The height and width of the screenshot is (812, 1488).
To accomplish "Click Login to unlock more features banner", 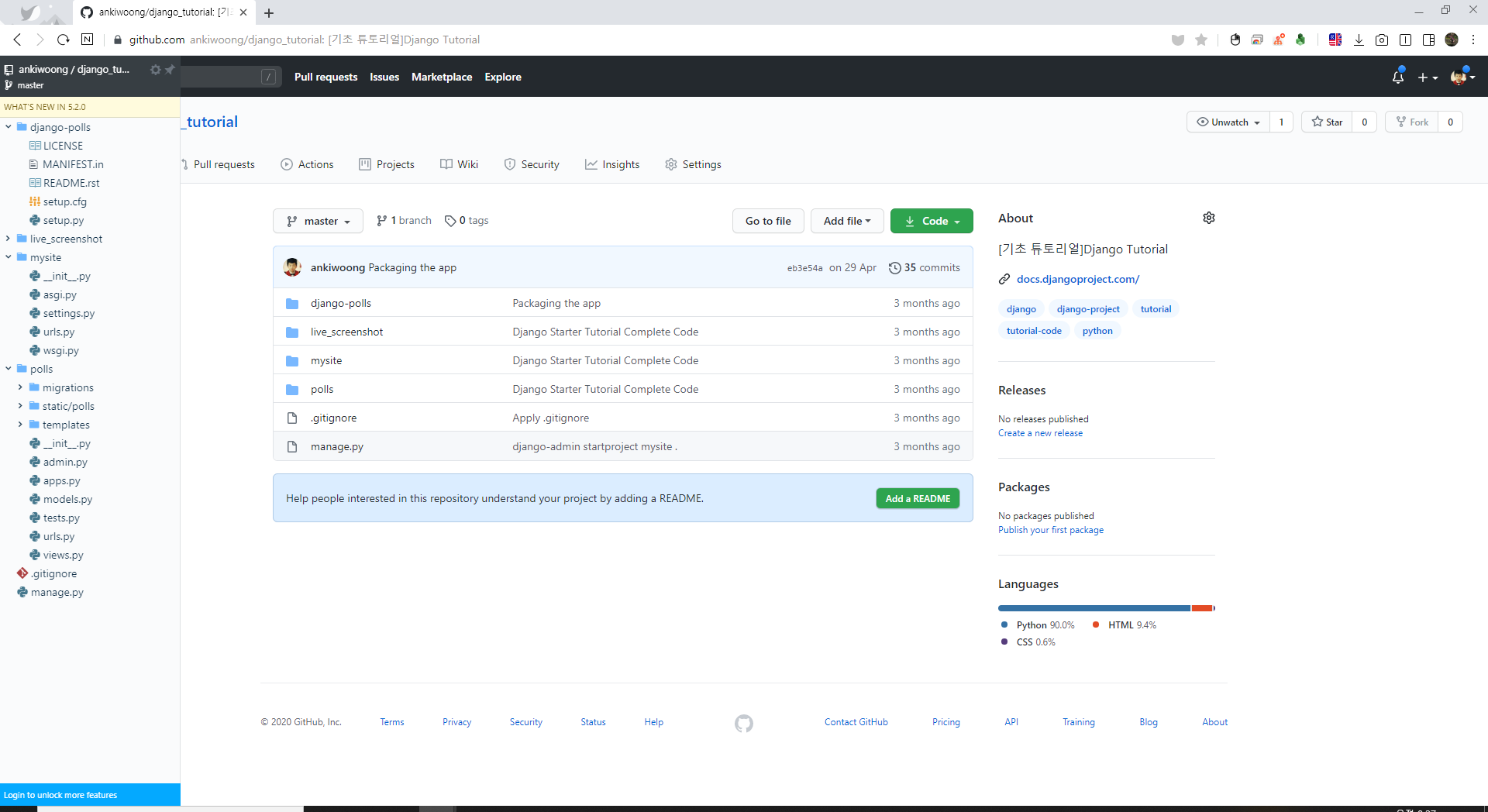I will (x=90, y=795).
